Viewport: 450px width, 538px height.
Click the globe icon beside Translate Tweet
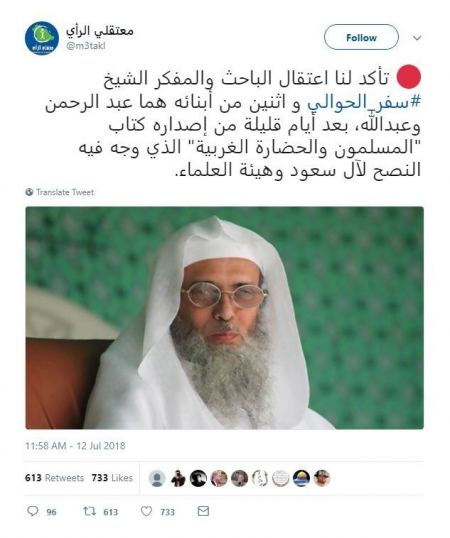(x=29, y=192)
